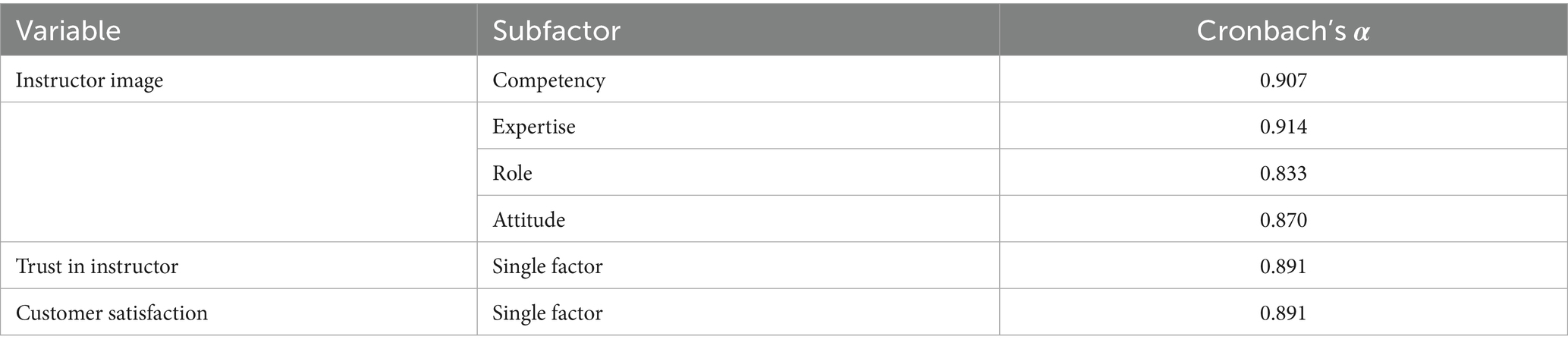Click the empty Variable cell beside Attitude

point(238,220)
